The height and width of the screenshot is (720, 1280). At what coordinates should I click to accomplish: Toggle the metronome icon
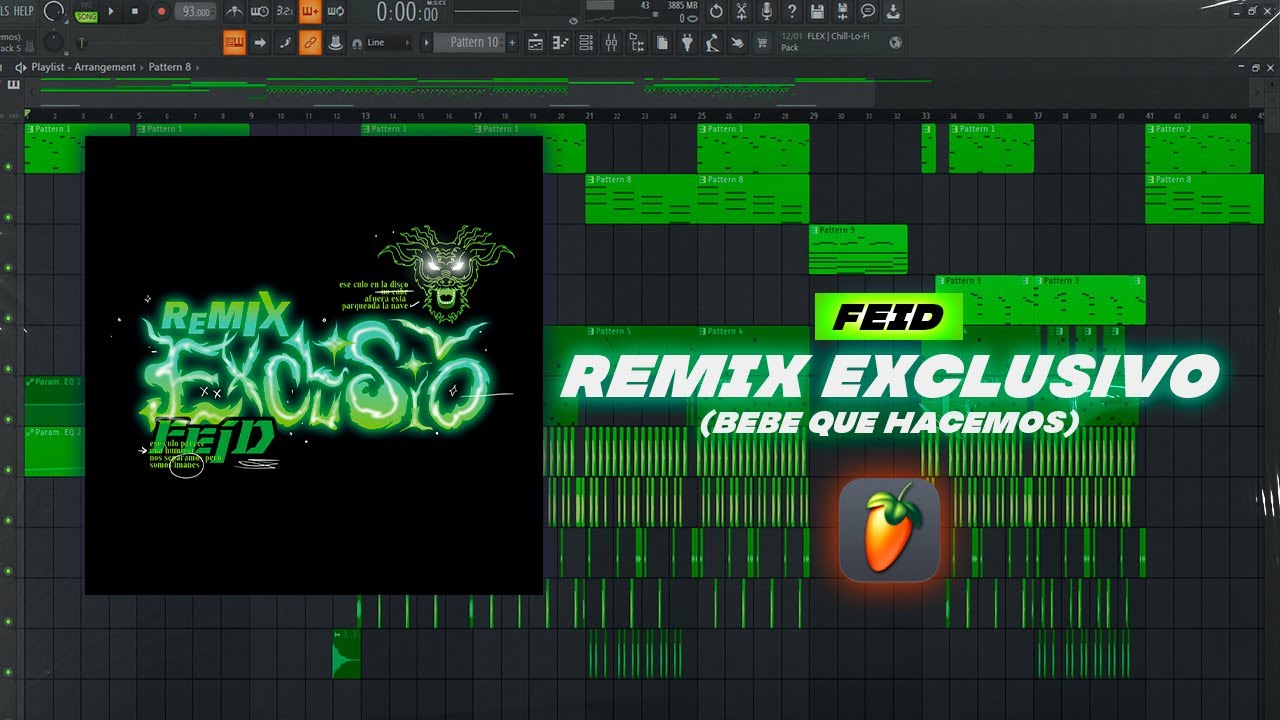pos(234,12)
